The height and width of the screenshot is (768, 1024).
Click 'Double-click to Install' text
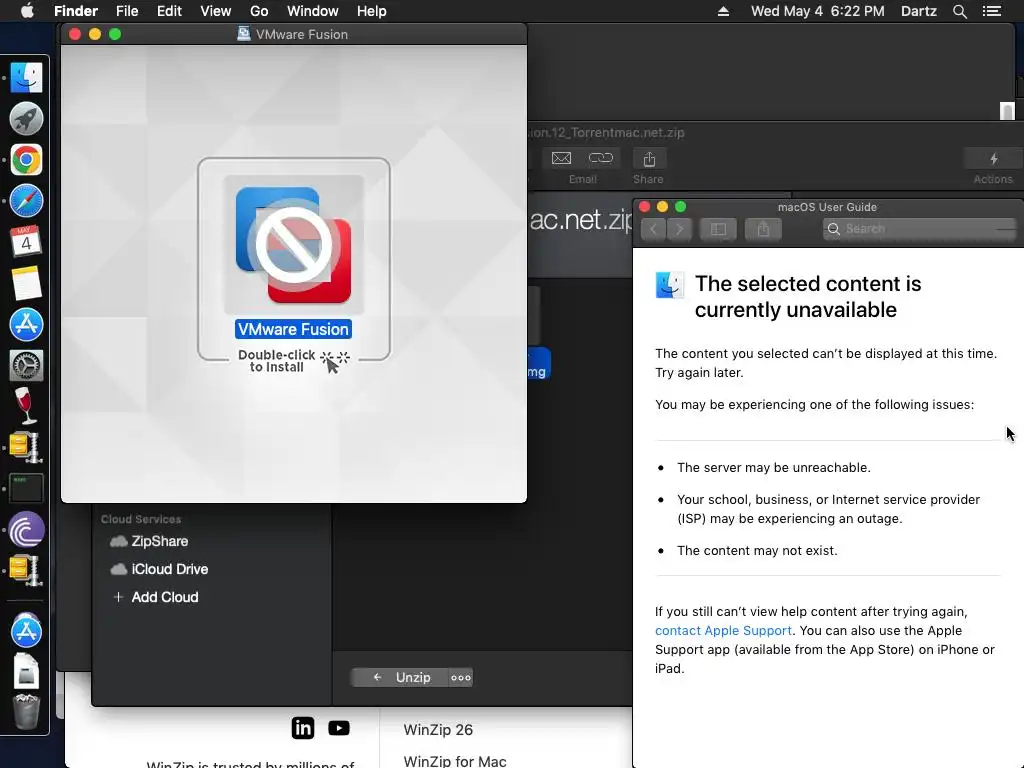click(x=276, y=361)
